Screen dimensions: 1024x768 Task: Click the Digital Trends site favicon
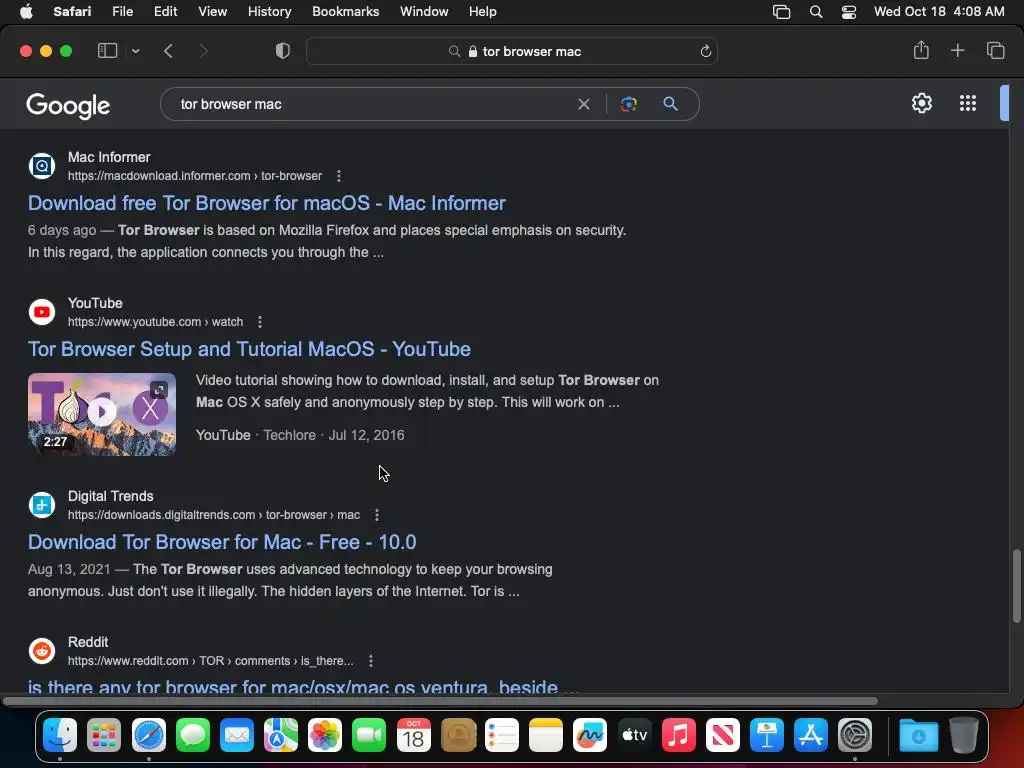42,505
